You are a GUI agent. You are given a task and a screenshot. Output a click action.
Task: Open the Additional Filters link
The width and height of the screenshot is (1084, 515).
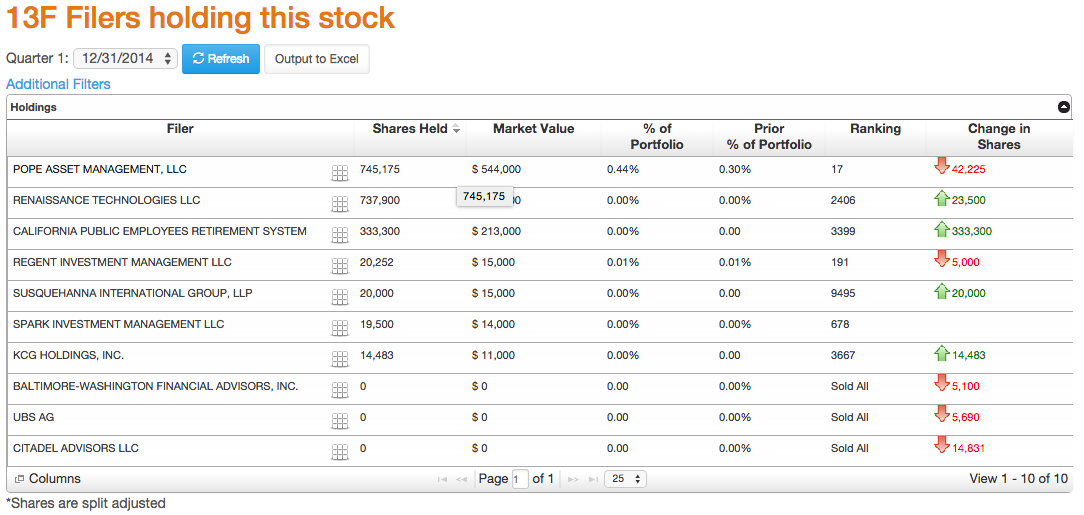click(58, 84)
